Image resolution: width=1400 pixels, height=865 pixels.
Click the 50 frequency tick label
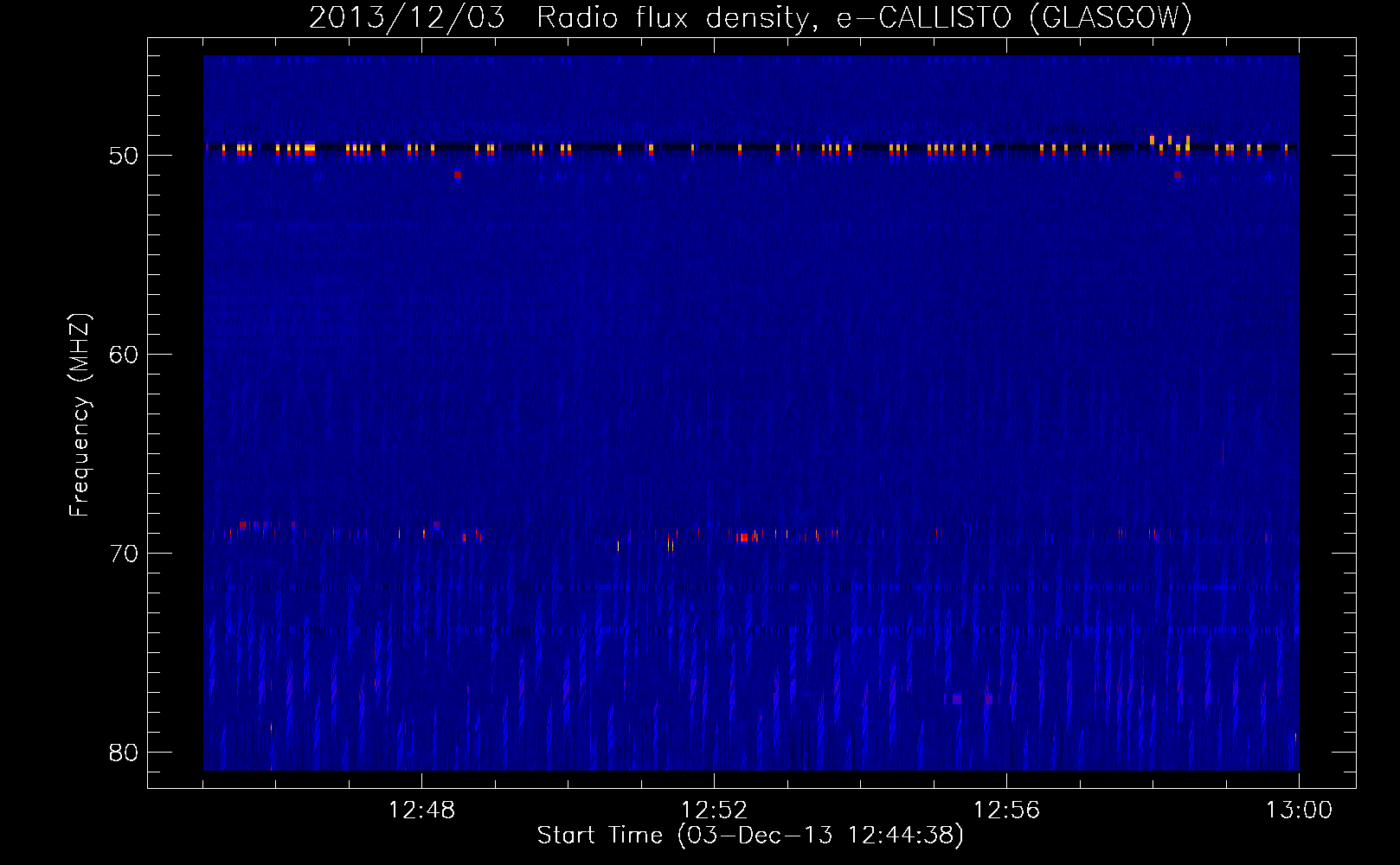124,156
